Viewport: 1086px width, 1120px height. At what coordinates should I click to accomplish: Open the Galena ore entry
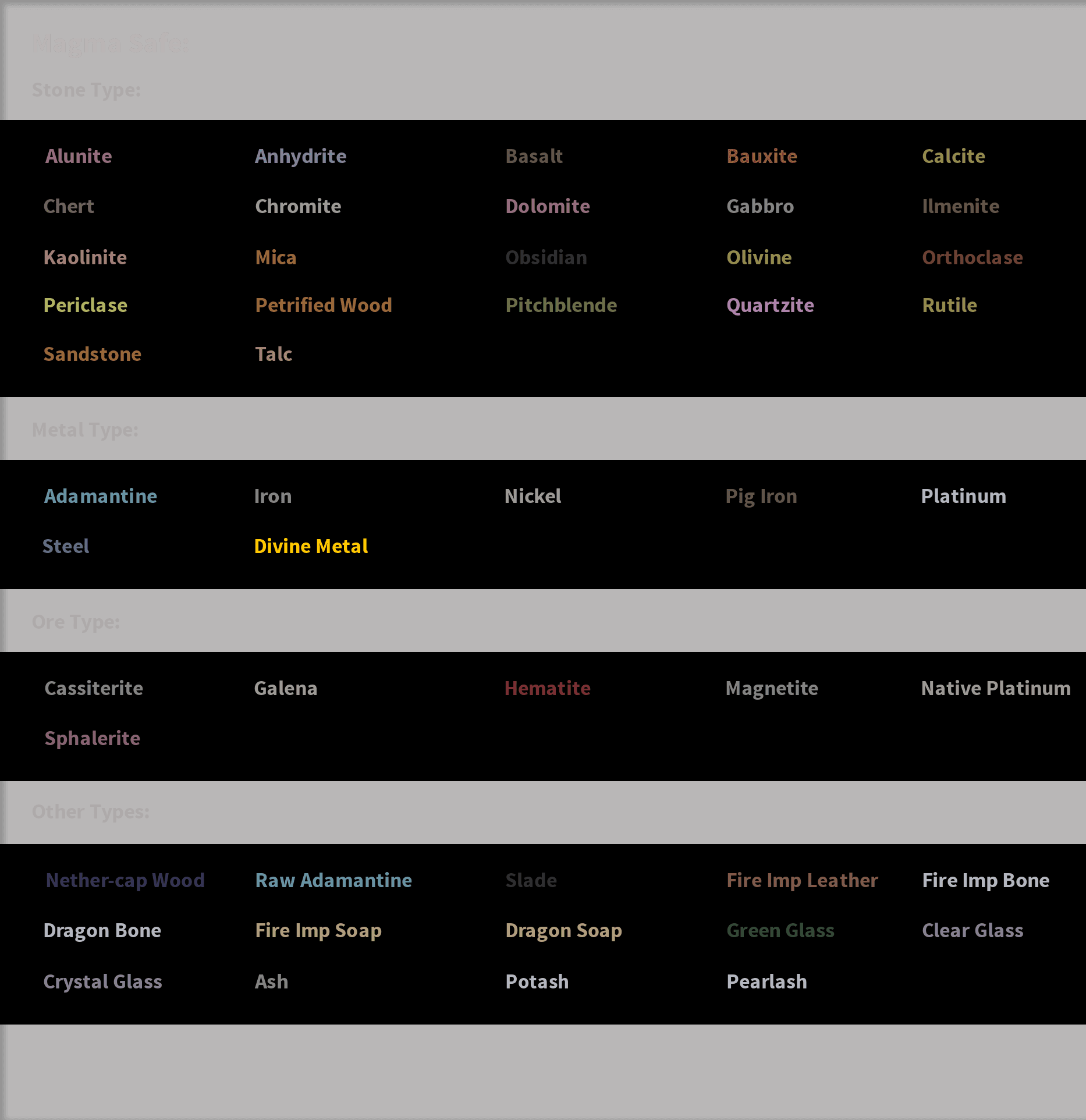point(286,688)
